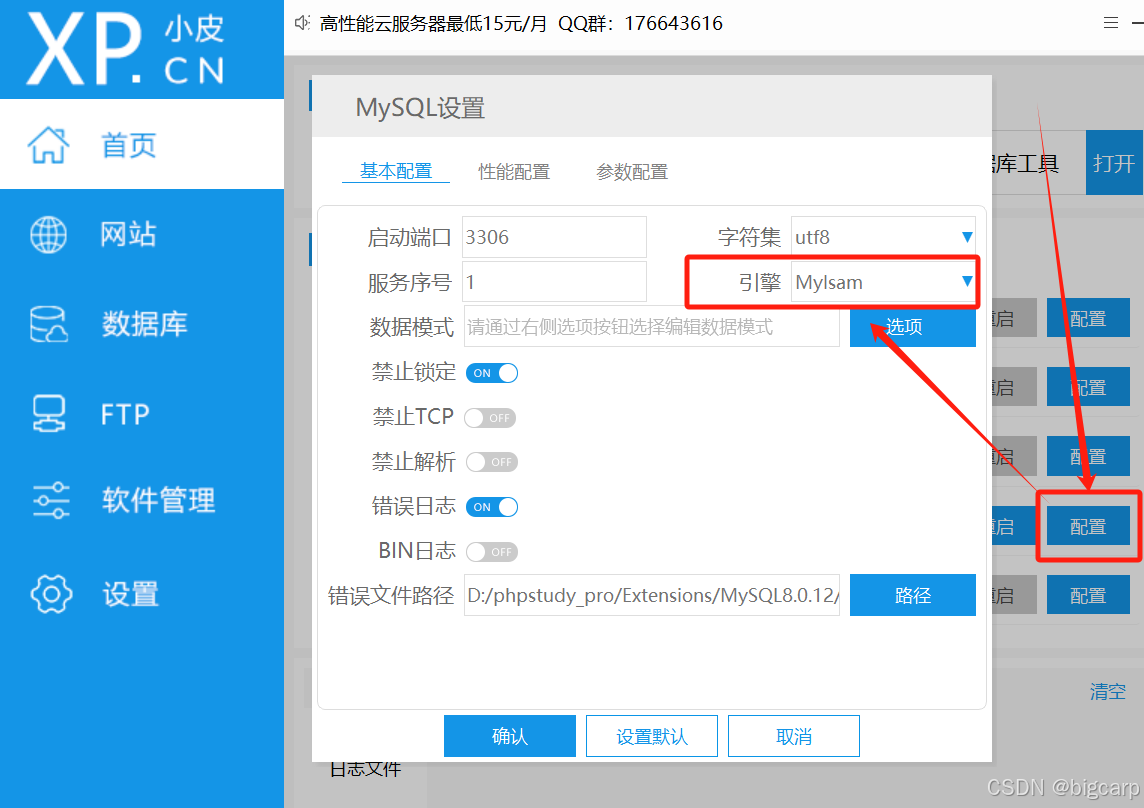The width and height of the screenshot is (1144, 808).
Task: Click the XP.CN 小皮 logo
Action: (125, 49)
